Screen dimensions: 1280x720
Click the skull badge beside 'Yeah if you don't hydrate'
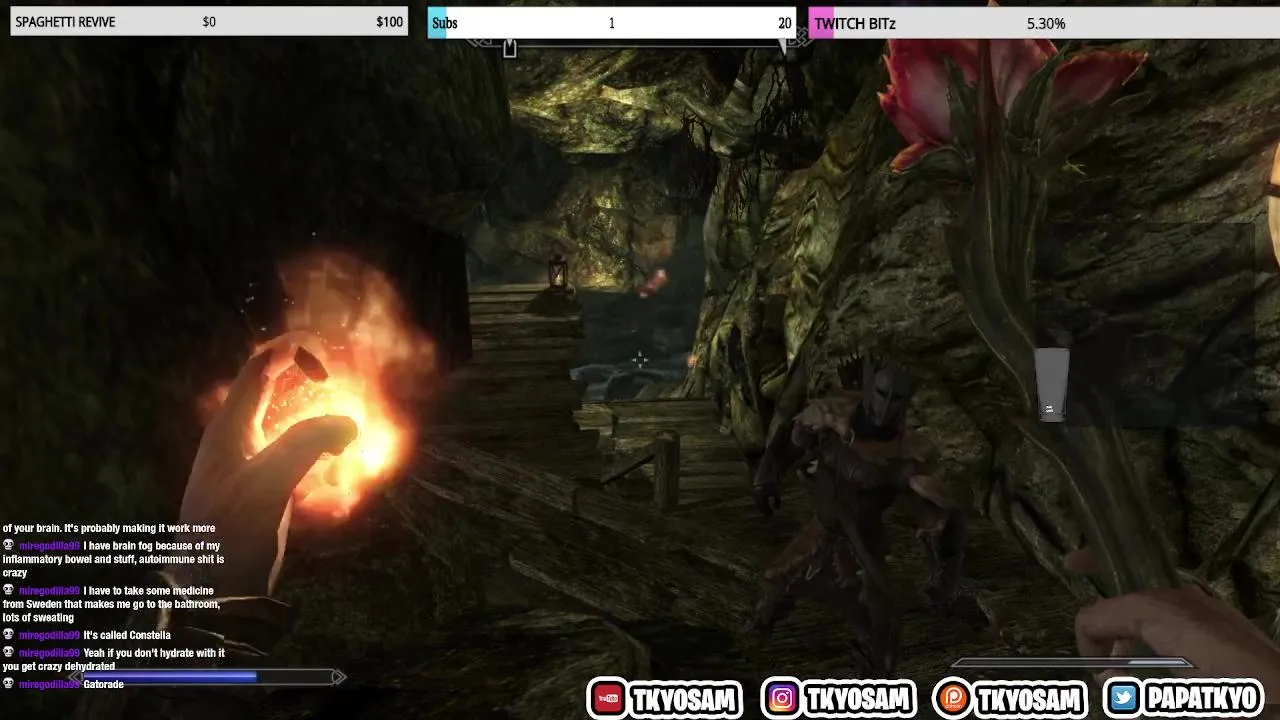click(x=8, y=653)
